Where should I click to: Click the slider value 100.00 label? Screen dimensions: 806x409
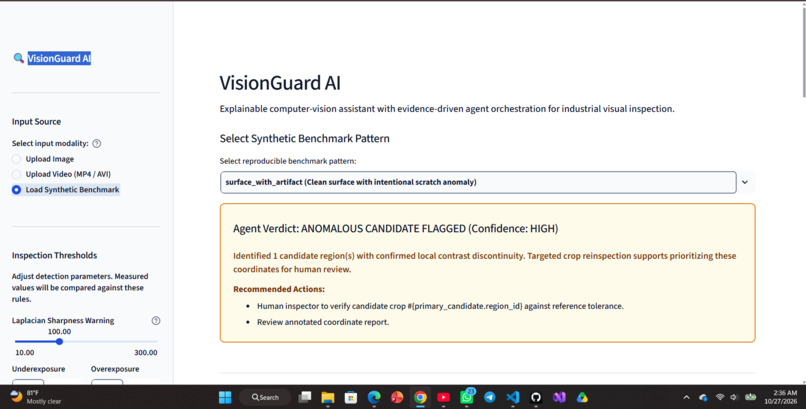59,332
